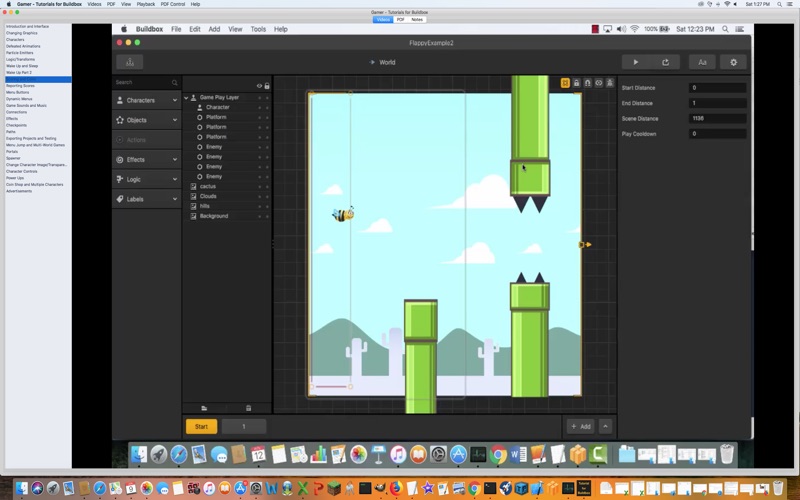Click the volume icon in Buildbox menu bar
Screen dimensions: 800x500
[x=621, y=29]
